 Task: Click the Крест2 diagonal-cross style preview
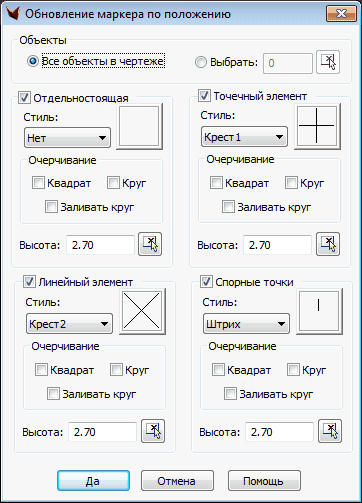click(142, 311)
